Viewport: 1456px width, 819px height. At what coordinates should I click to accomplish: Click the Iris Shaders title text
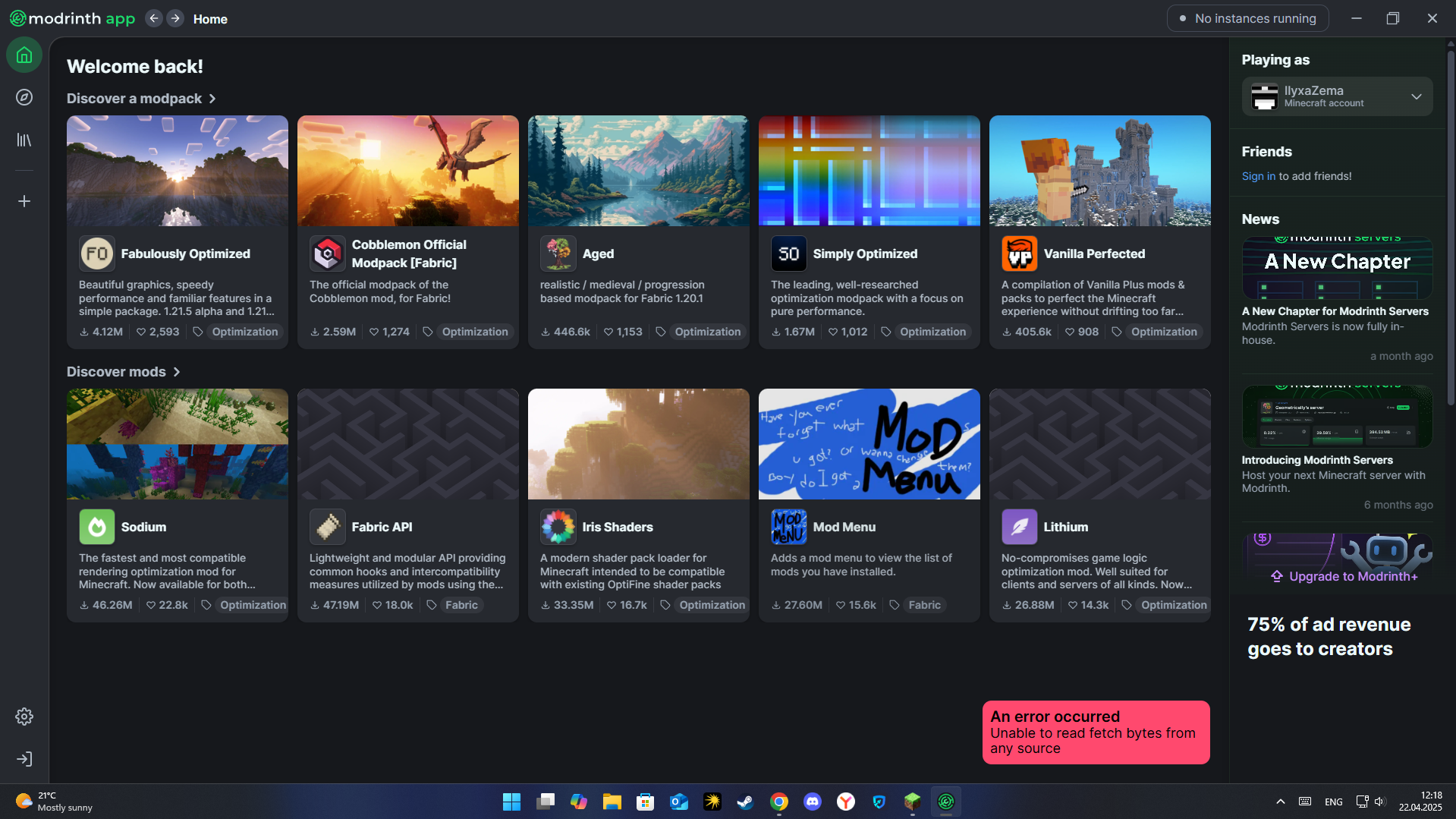618,527
